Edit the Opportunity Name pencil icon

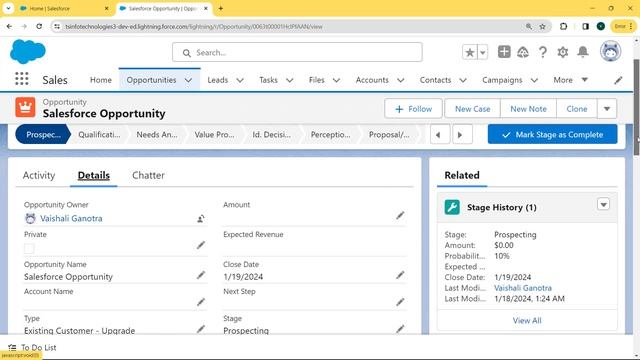pyautogui.click(x=200, y=275)
